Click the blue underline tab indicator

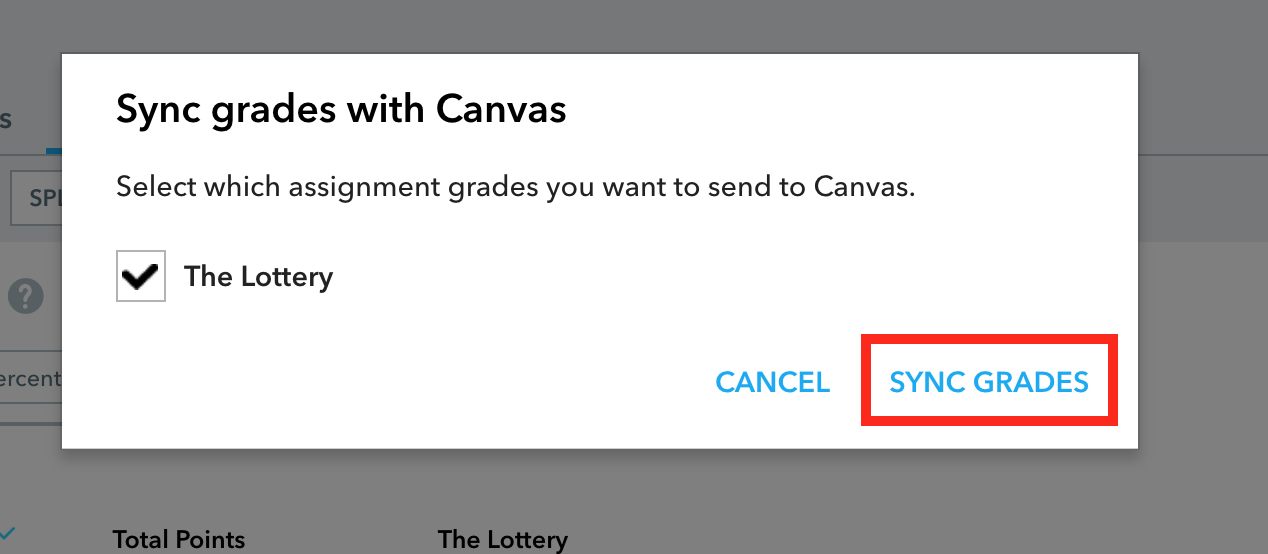click(x=54, y=151)
